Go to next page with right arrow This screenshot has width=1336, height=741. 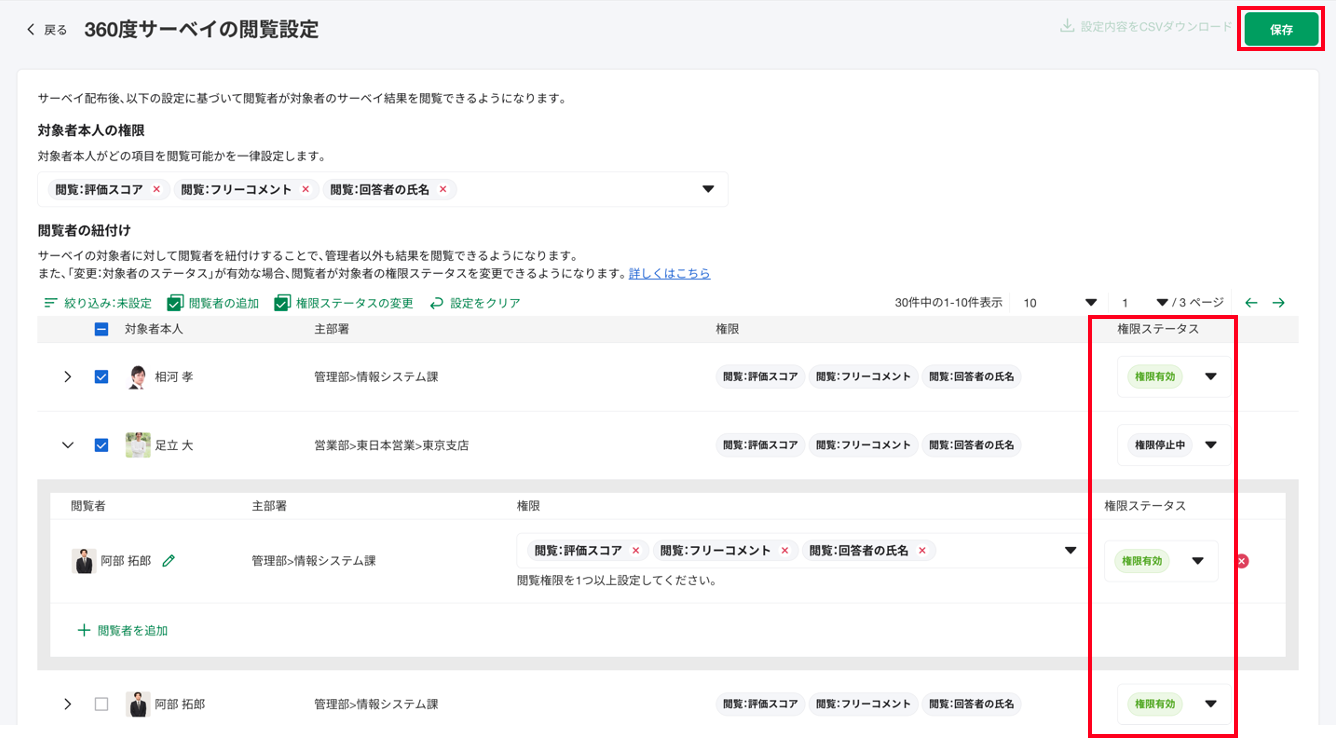[1278, 303]
